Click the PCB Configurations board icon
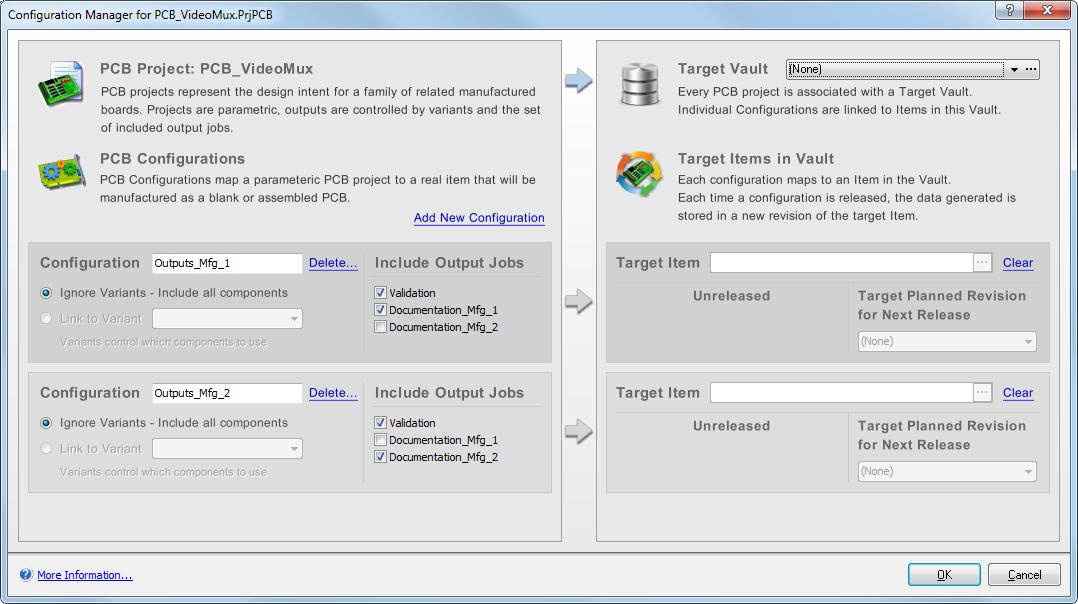Screen dimensions: 1078x604 (61, 173)
